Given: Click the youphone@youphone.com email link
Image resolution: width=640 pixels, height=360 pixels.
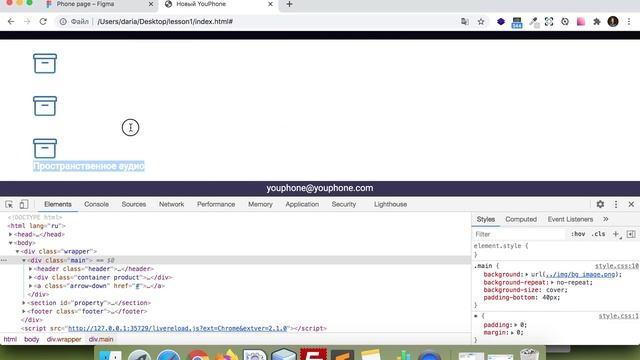Looking at the screenshot, I should [x=320, y=188].
